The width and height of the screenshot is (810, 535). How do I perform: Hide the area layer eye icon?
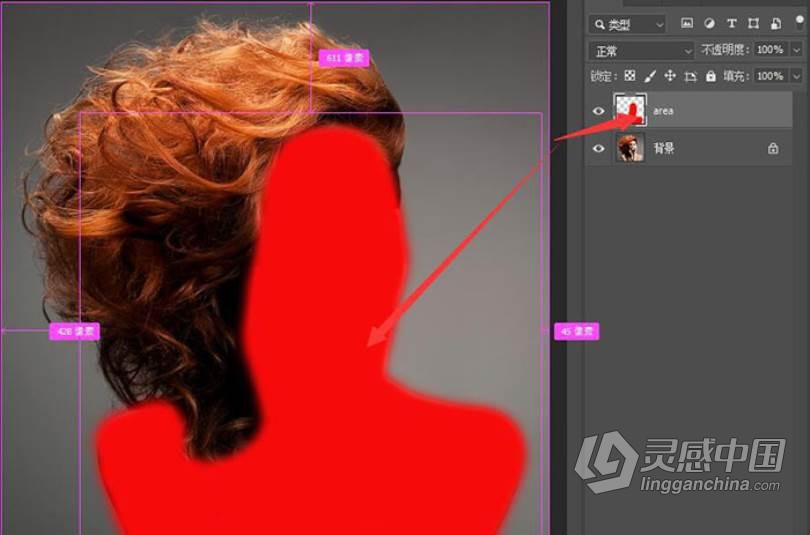coord(599,111)
